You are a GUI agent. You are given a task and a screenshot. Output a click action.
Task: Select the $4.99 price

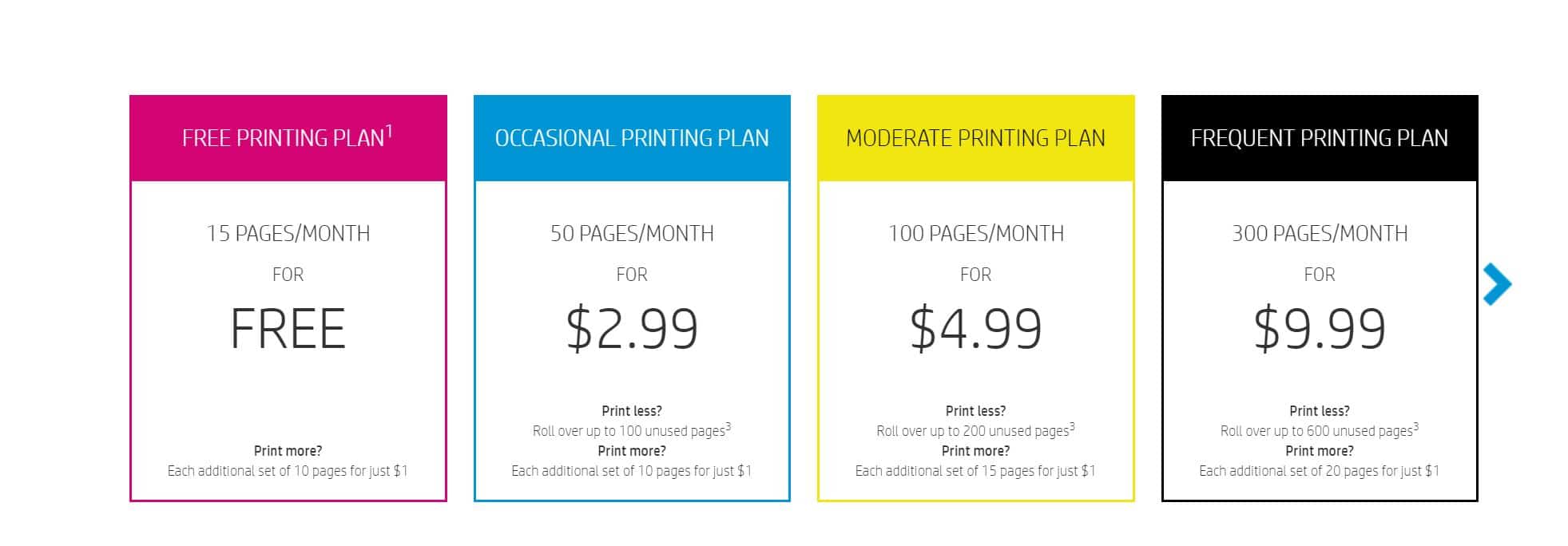point(975,329)
